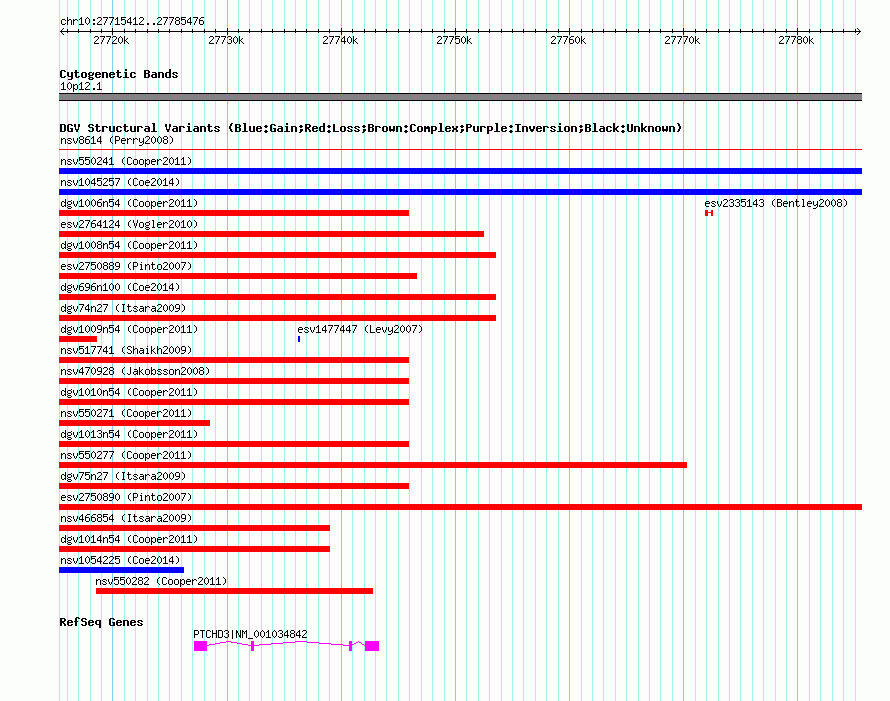Image resolution: width=890 pixels, height=701 pixels.
Task: Click the ruler's left end arrow
Action: coord(62,31)
